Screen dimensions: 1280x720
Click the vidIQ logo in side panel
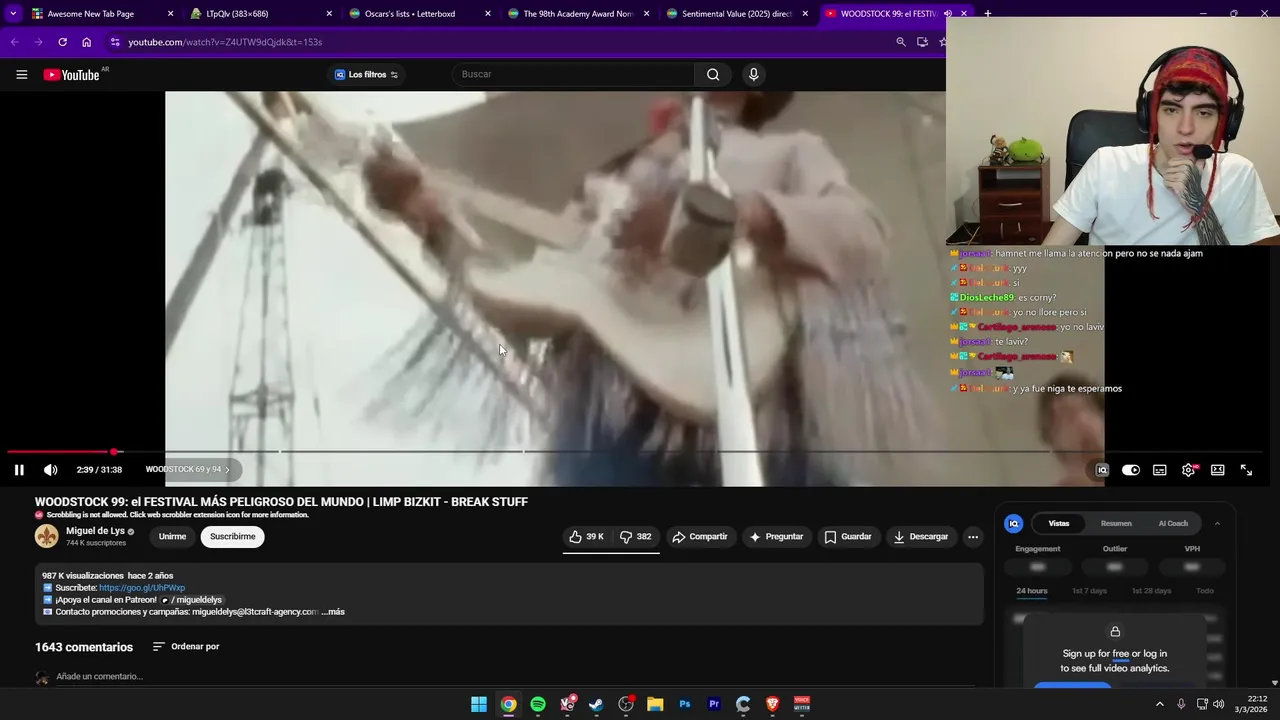coord(1013,523)
